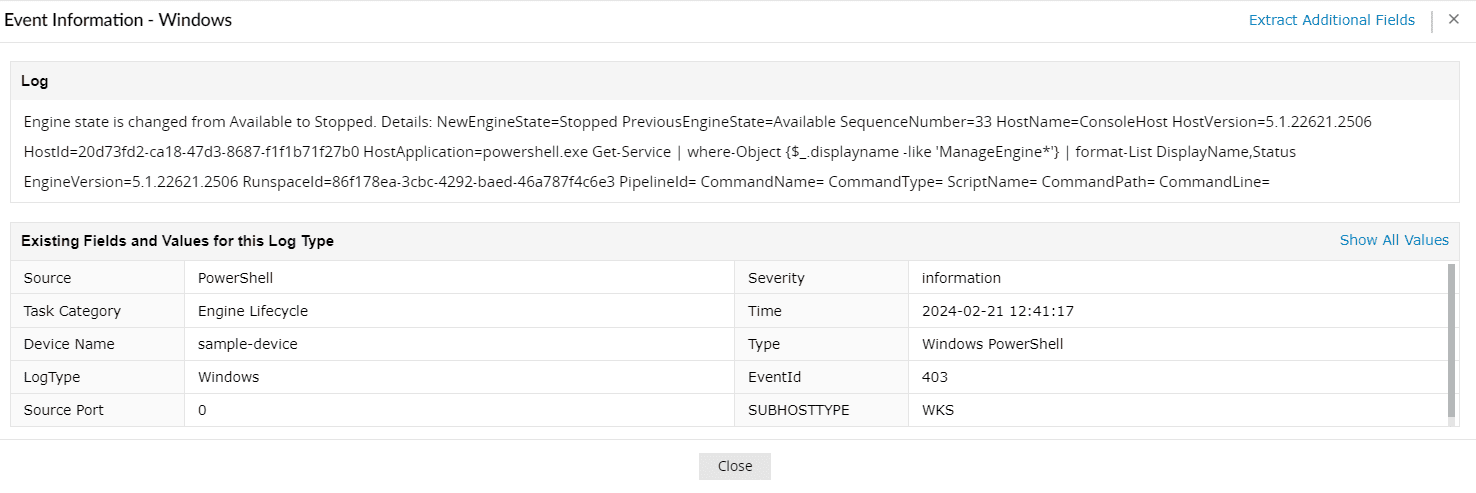Click the Task Category field label
This screenshot has width=1476, height=493.
(72, 311)
